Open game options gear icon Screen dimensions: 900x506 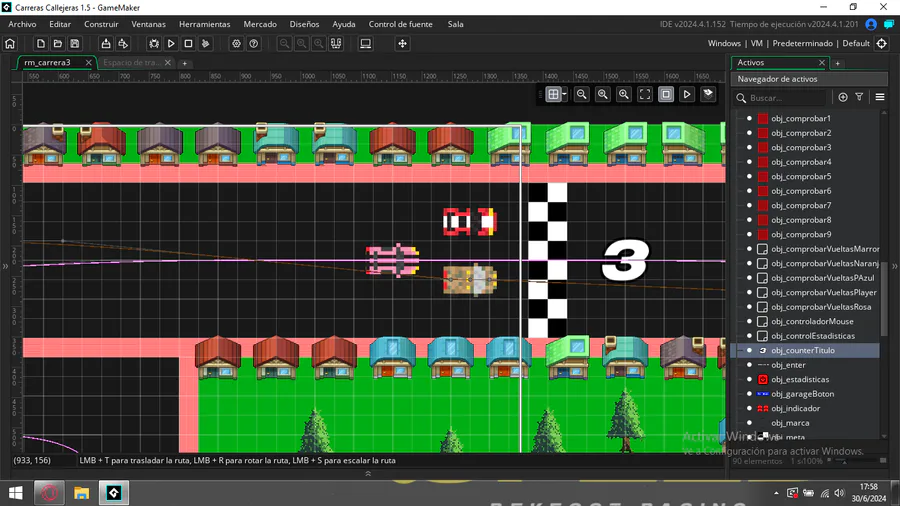pyautogui.click(x=236, y=44)
